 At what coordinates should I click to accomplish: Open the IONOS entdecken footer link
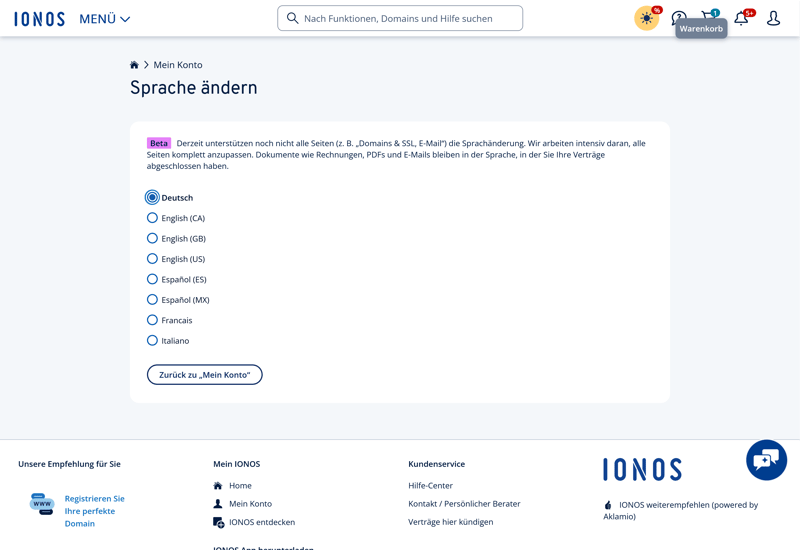pos(261,522)
